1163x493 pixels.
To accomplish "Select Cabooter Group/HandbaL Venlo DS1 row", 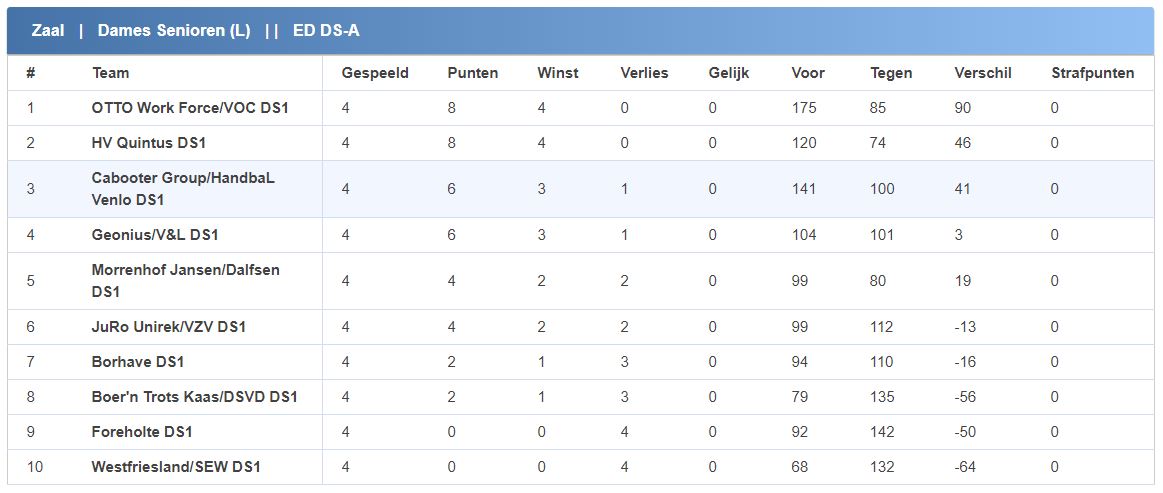I will pyautogui.click(x=182, y=188).
